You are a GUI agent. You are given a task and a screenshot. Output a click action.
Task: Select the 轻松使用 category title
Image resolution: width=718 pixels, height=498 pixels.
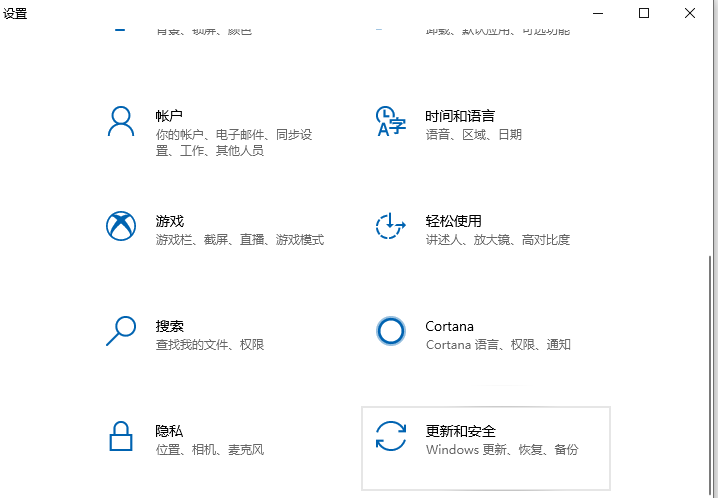tap(453, 221)
